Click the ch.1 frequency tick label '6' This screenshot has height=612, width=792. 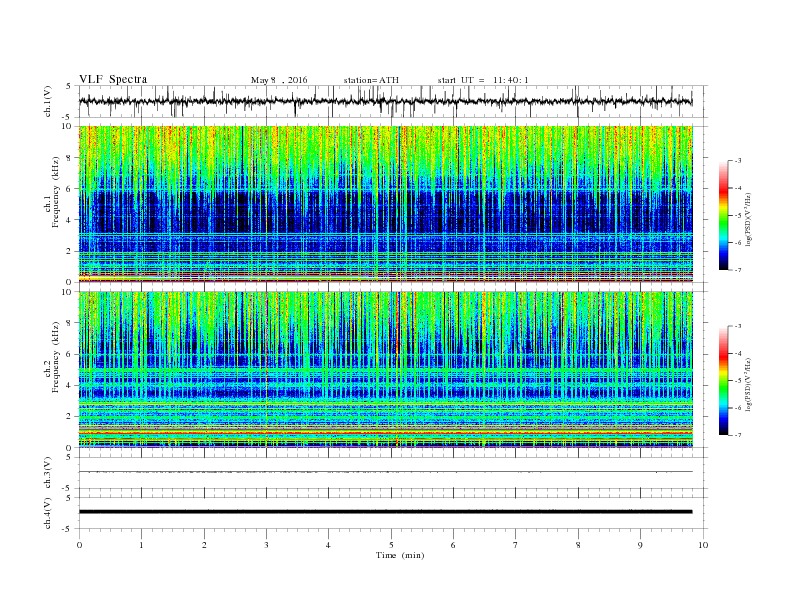tap(70, 188)
